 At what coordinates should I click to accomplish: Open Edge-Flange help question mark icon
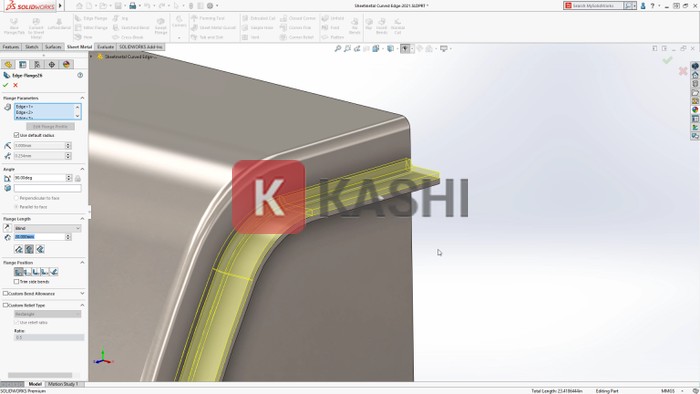tap(80, 75)
